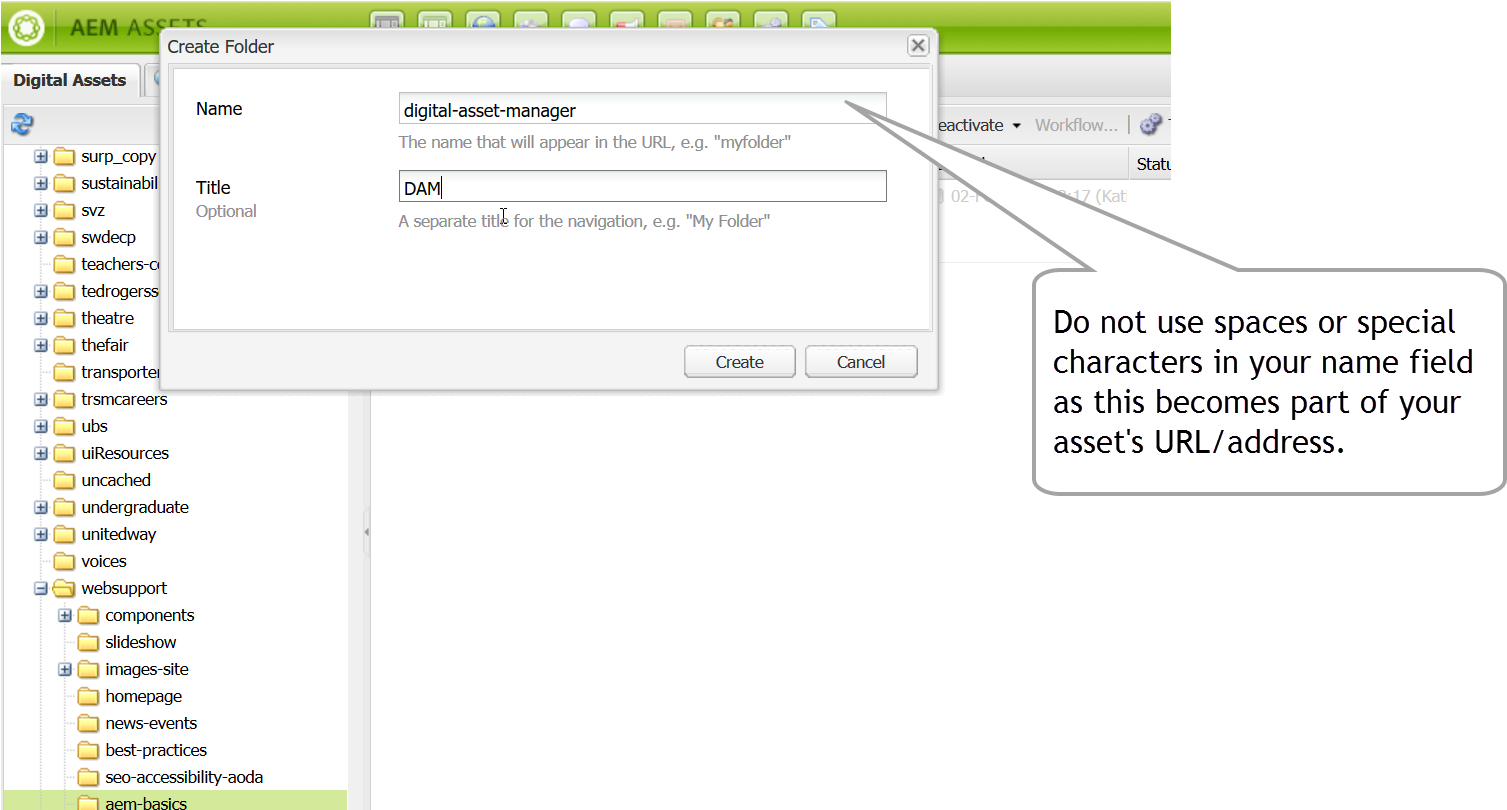Expand the thefair folder
The height and width of the screenshot is (810, 1507).
(41, 345)
